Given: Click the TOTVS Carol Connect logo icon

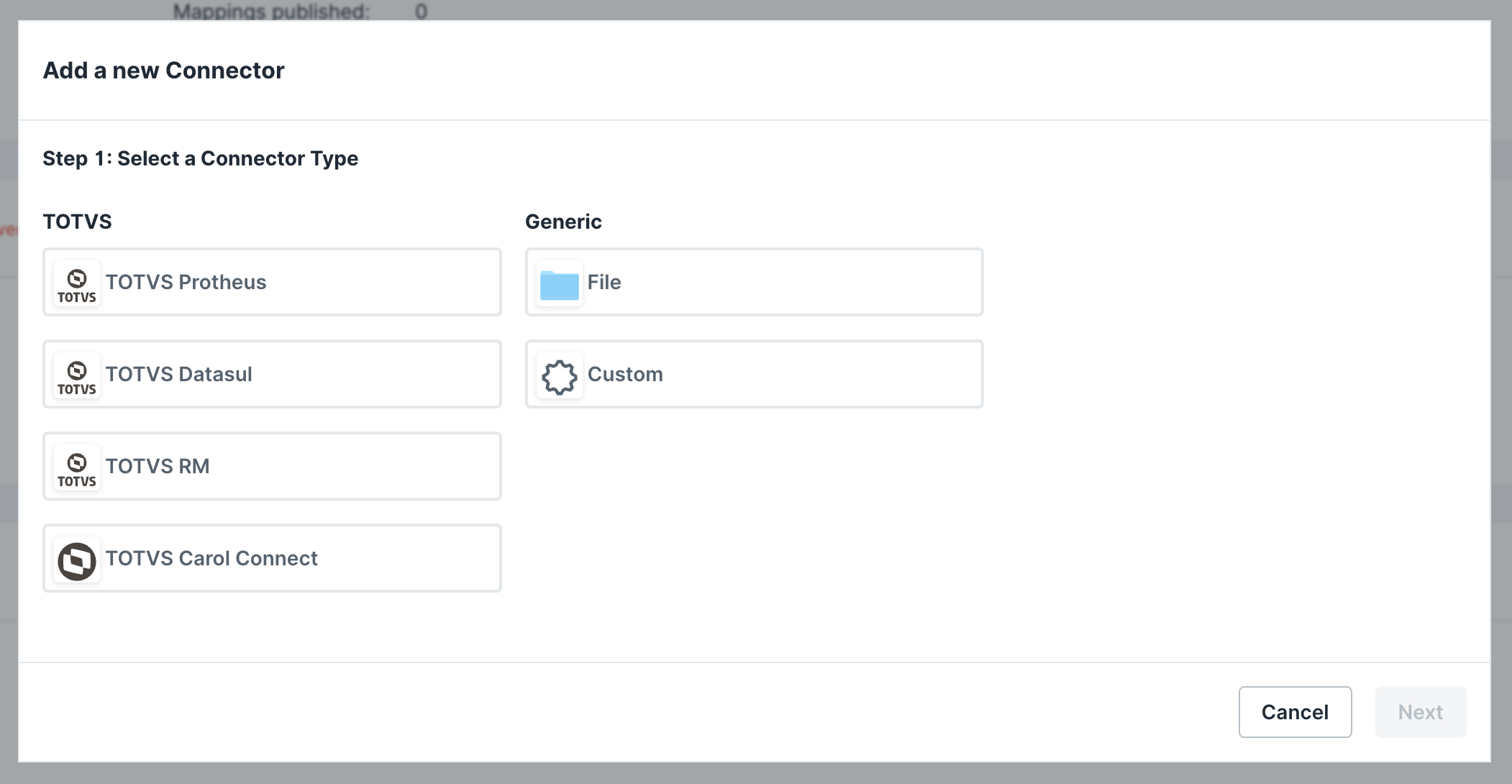Looking at the screenshot, I should [x=77, y=560].
